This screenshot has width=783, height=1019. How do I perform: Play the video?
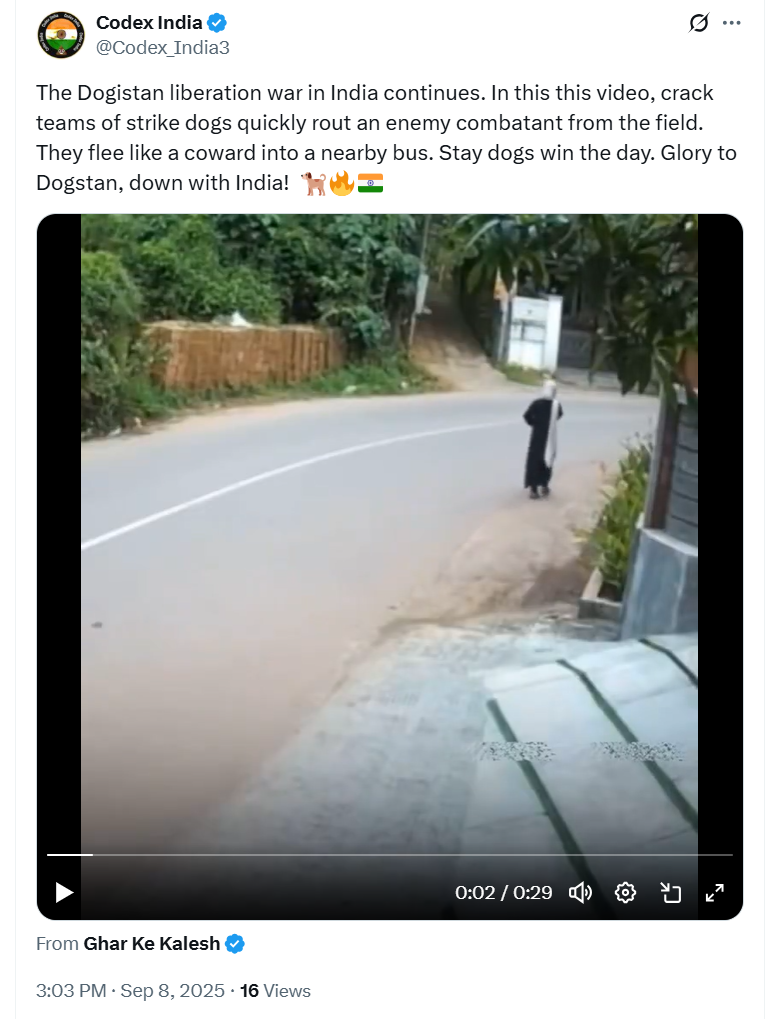coord(64,892)
